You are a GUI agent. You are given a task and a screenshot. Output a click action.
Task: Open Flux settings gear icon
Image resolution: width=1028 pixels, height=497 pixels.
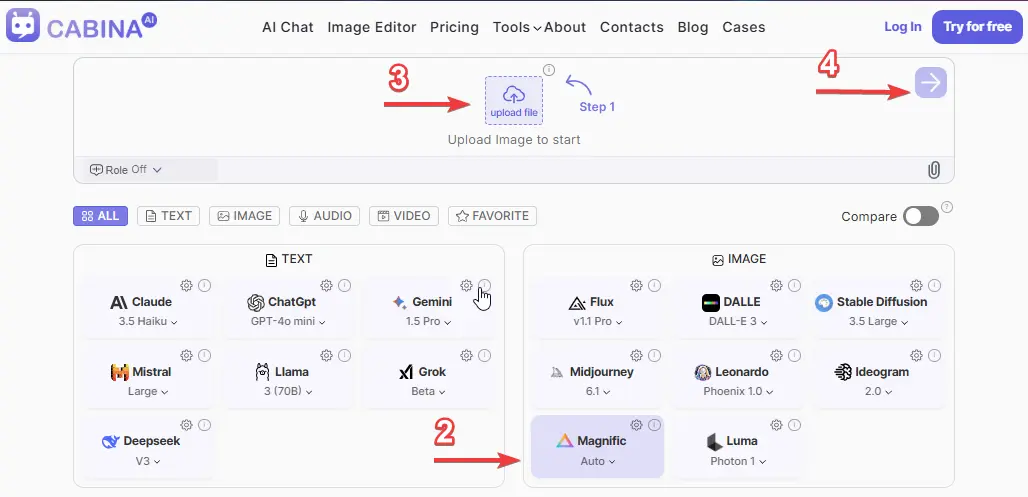(636, 285)
